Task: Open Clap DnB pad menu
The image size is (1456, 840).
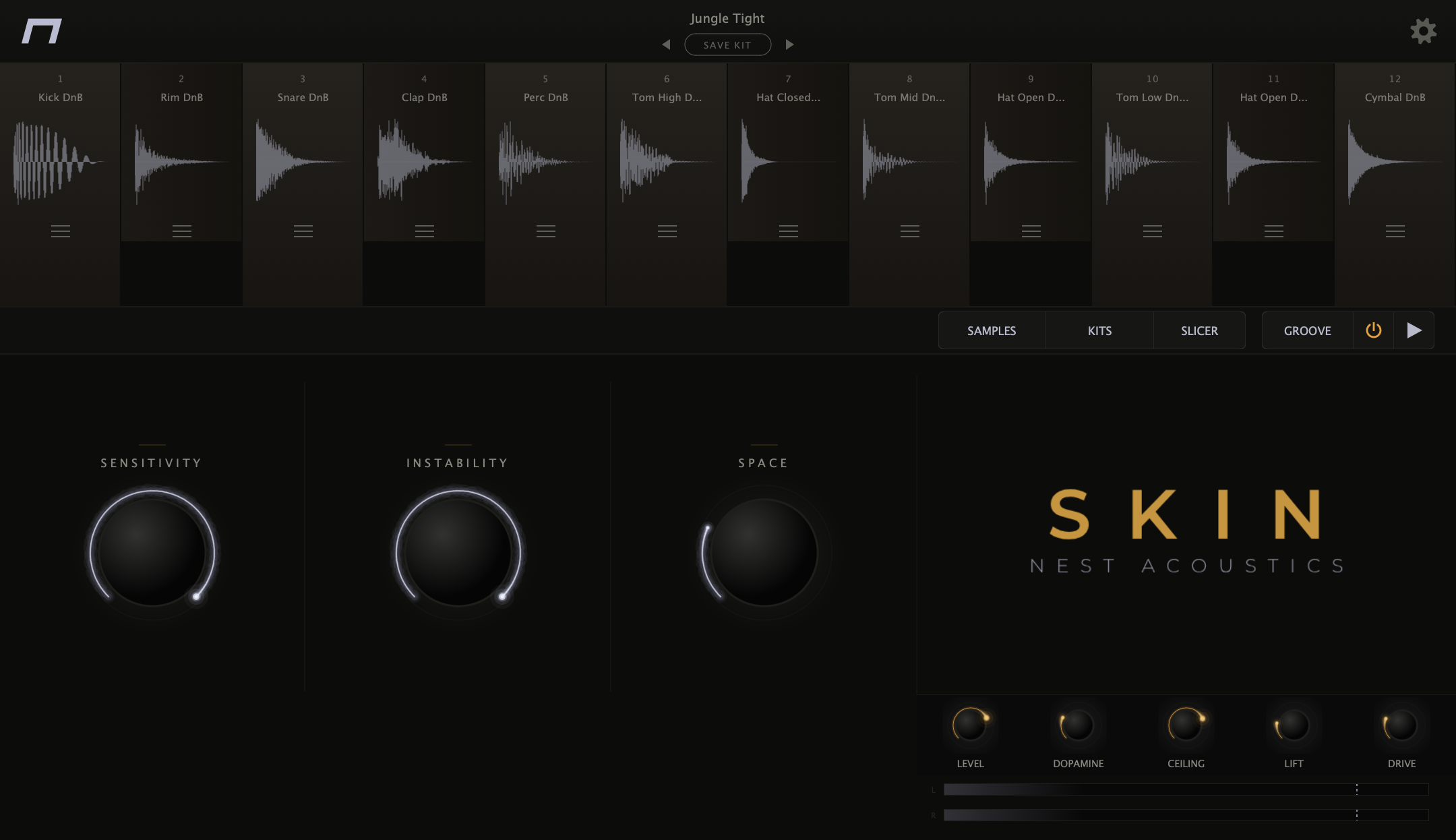Action: click(x=425, y=231)
